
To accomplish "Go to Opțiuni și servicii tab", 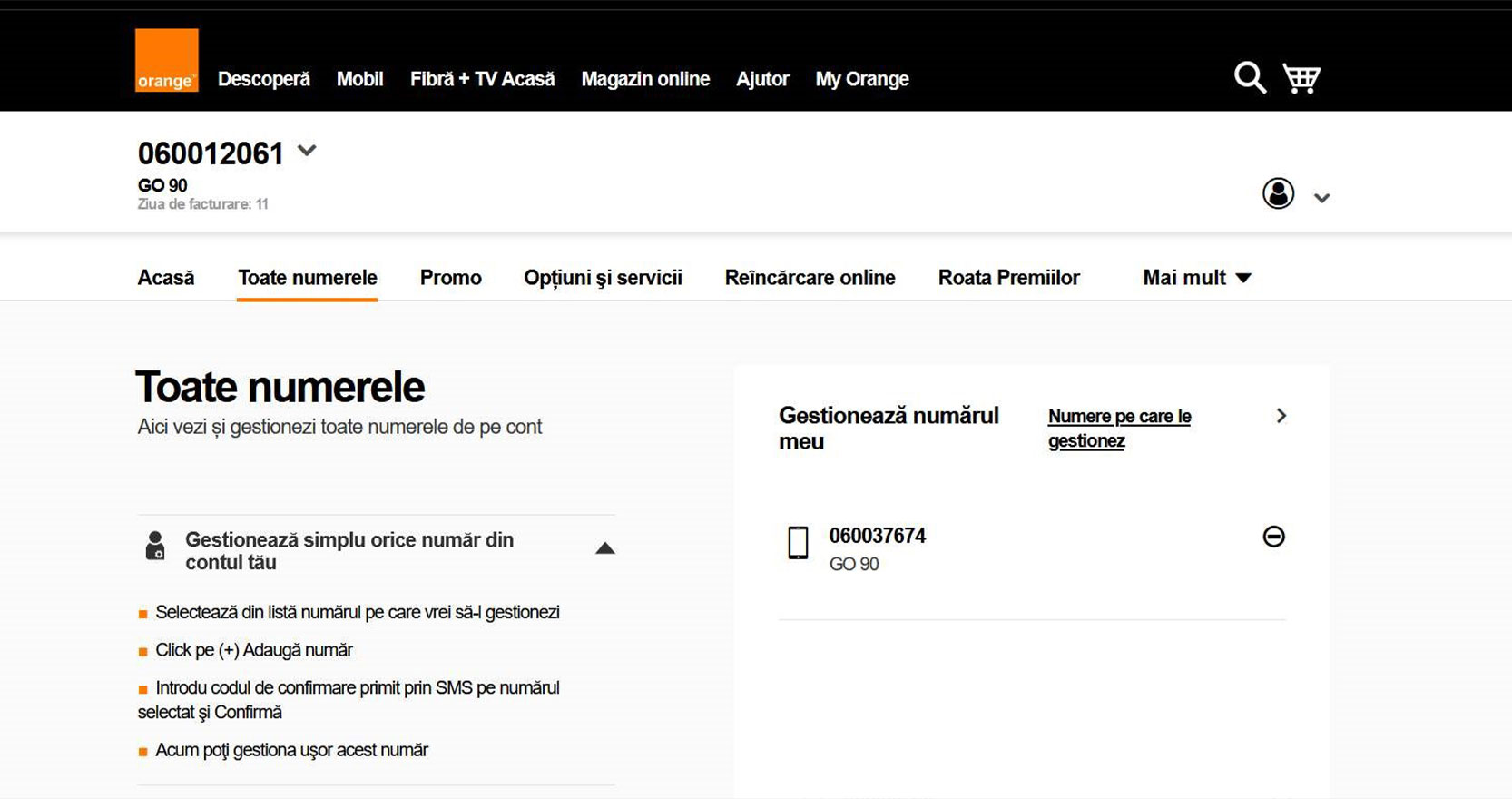I will (603, 278).
